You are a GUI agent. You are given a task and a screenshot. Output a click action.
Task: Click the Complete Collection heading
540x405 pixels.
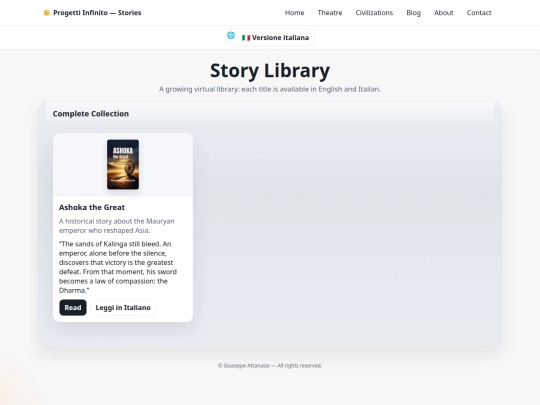[x=91, y=114]
